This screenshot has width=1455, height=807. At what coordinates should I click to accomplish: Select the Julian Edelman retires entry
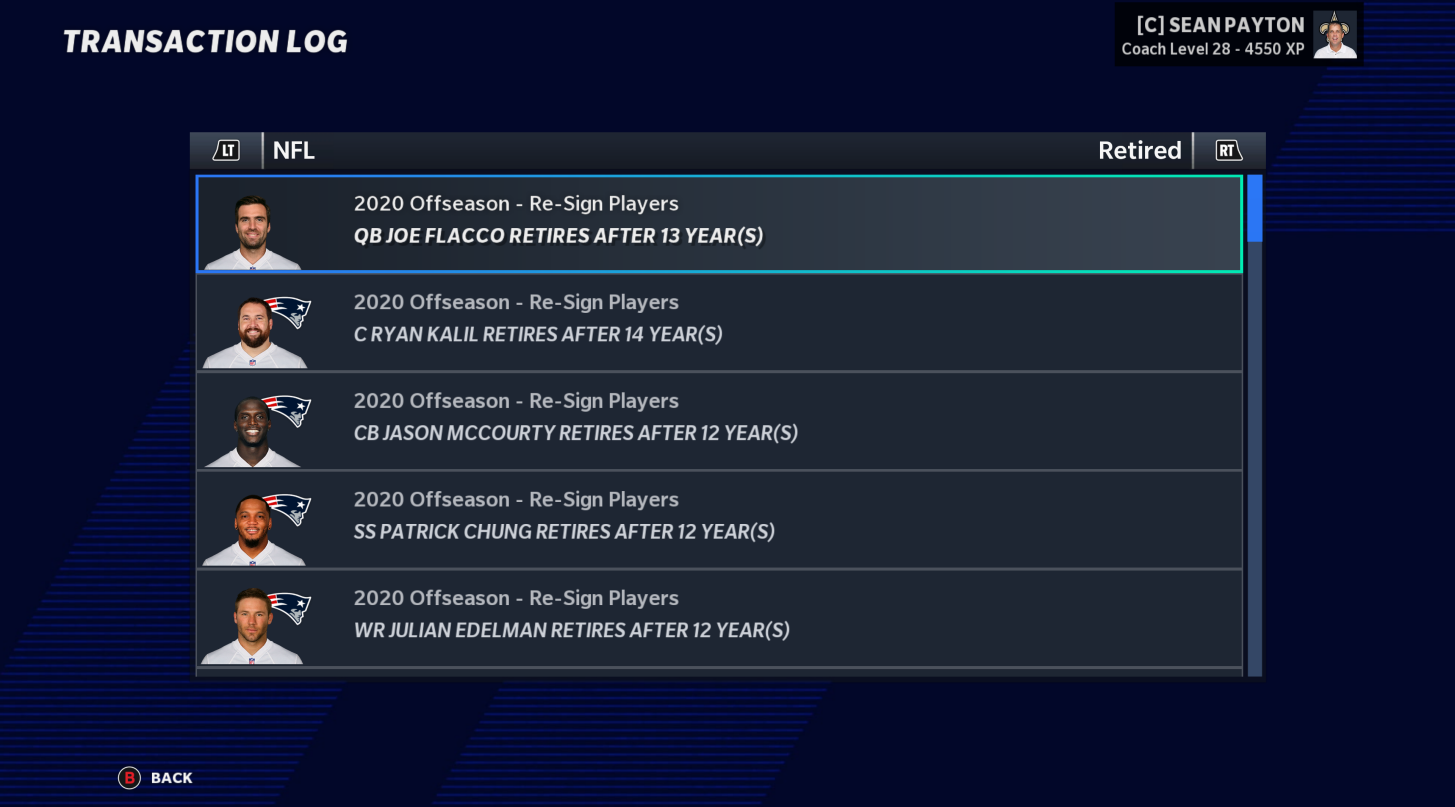[x=720, y=618]
